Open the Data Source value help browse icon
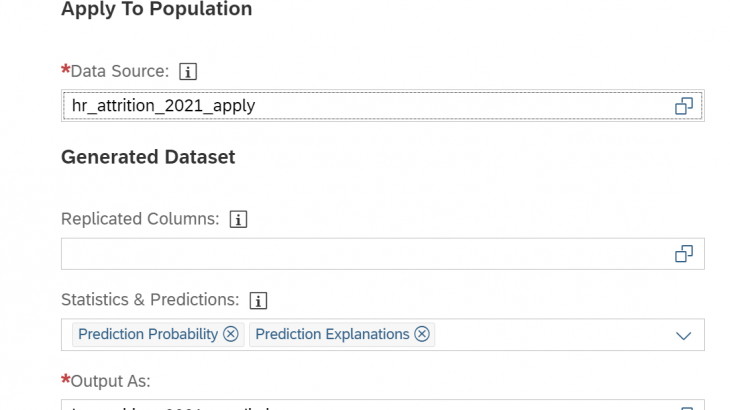The width and height of the screenshot is (730, 410). pos(684,106)
